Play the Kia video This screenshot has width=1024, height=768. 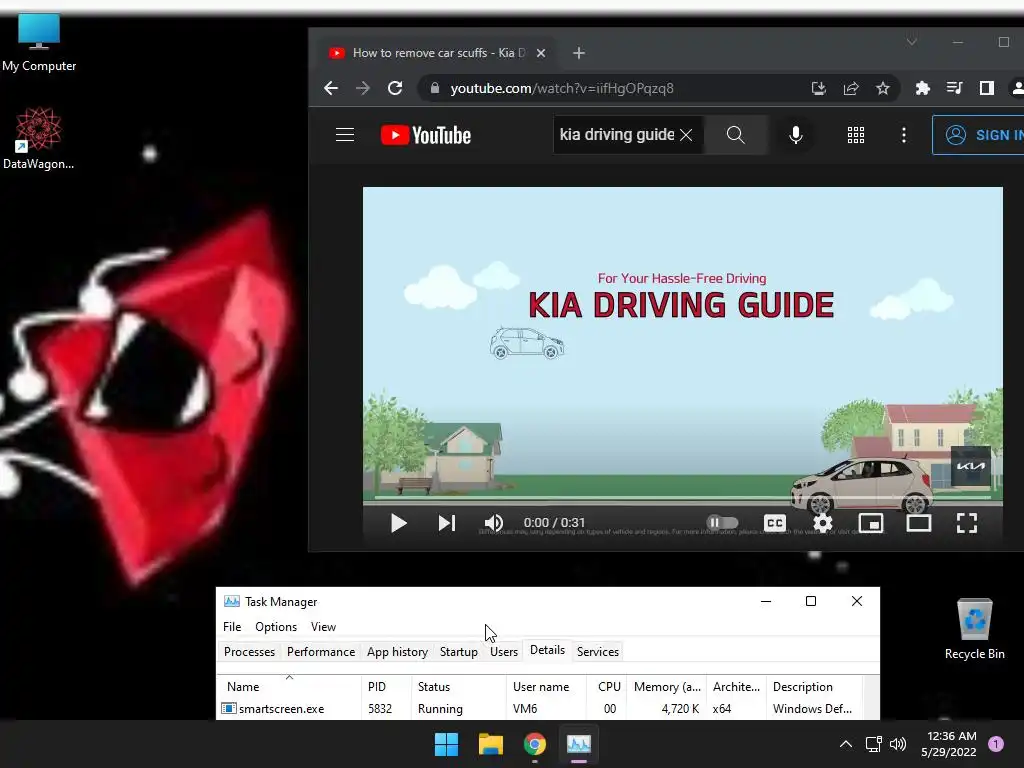pyautogui.click(x=398, y=523)
